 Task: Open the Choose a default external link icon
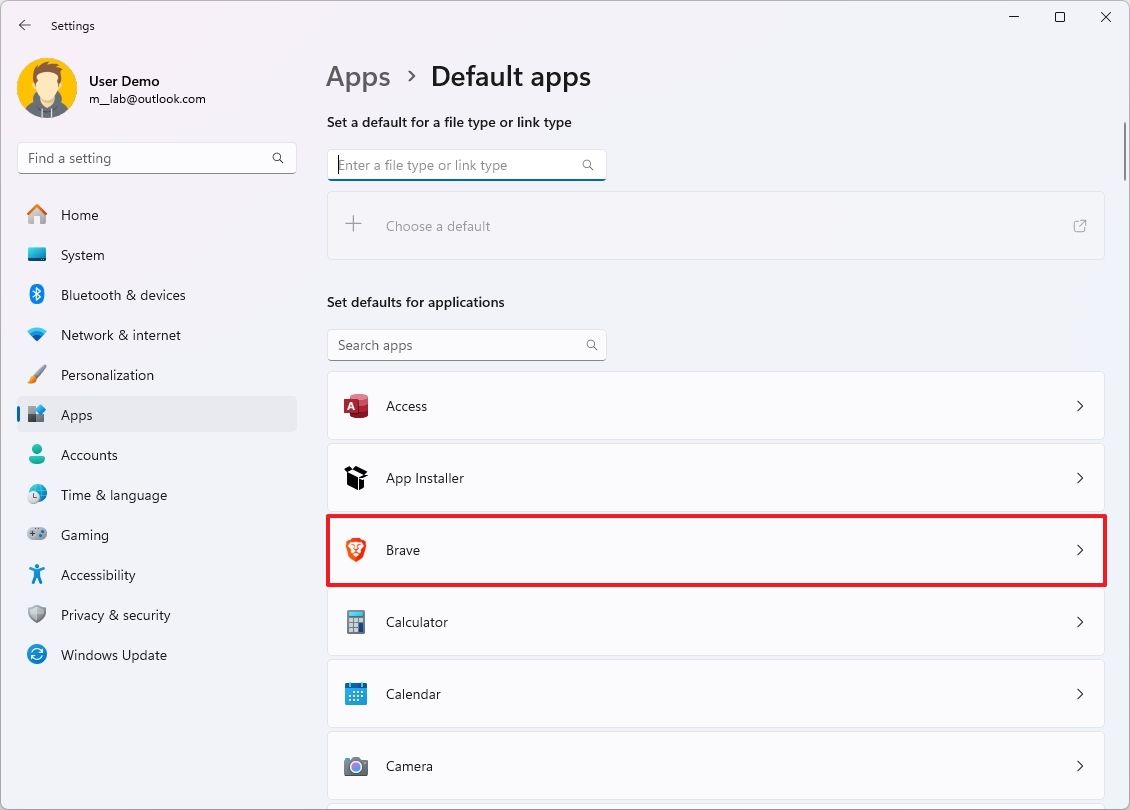click(x=1079, y=226)
